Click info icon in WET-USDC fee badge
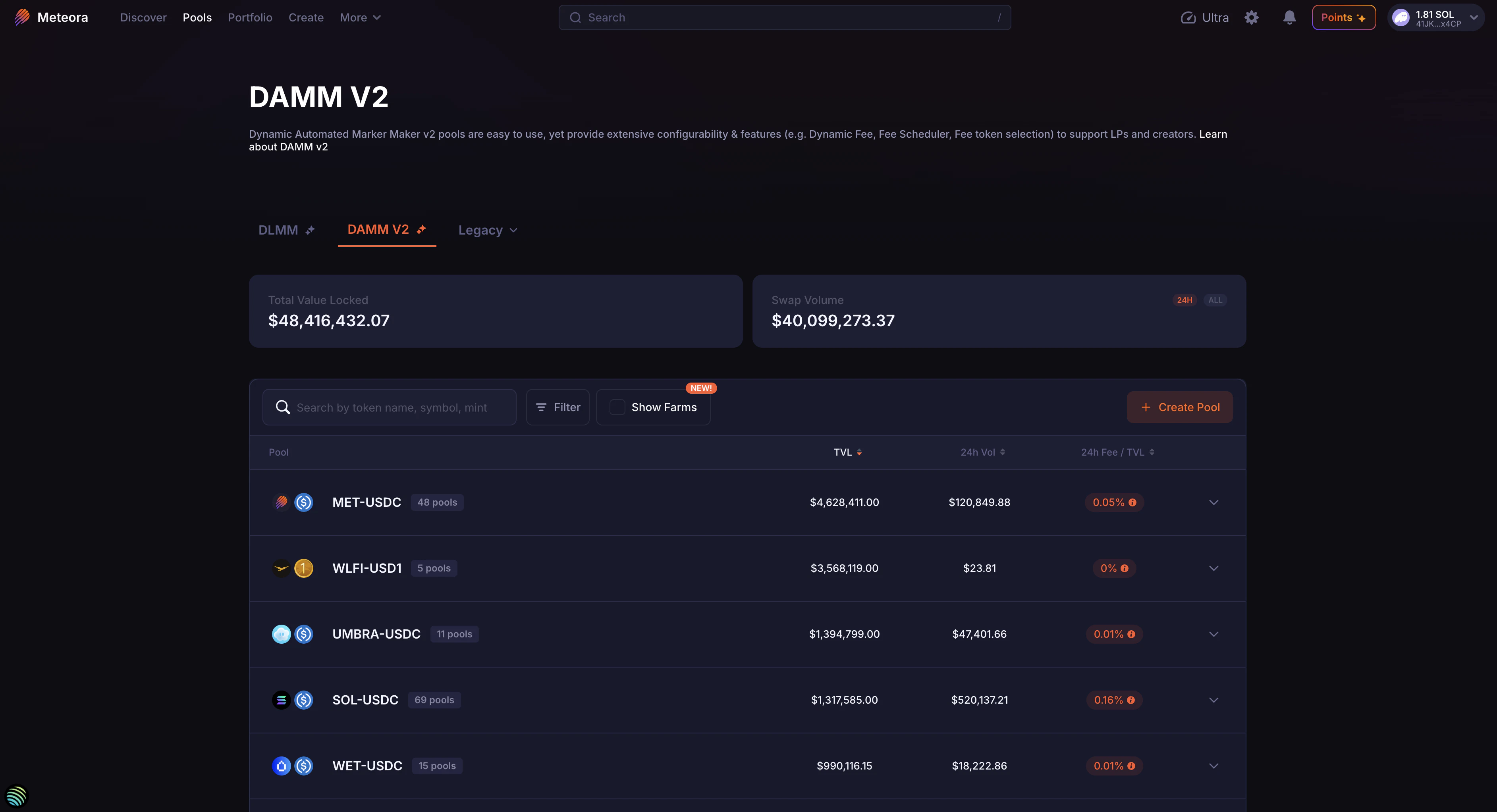Viewport: 1497px width, 812px height. (1131, 766)
